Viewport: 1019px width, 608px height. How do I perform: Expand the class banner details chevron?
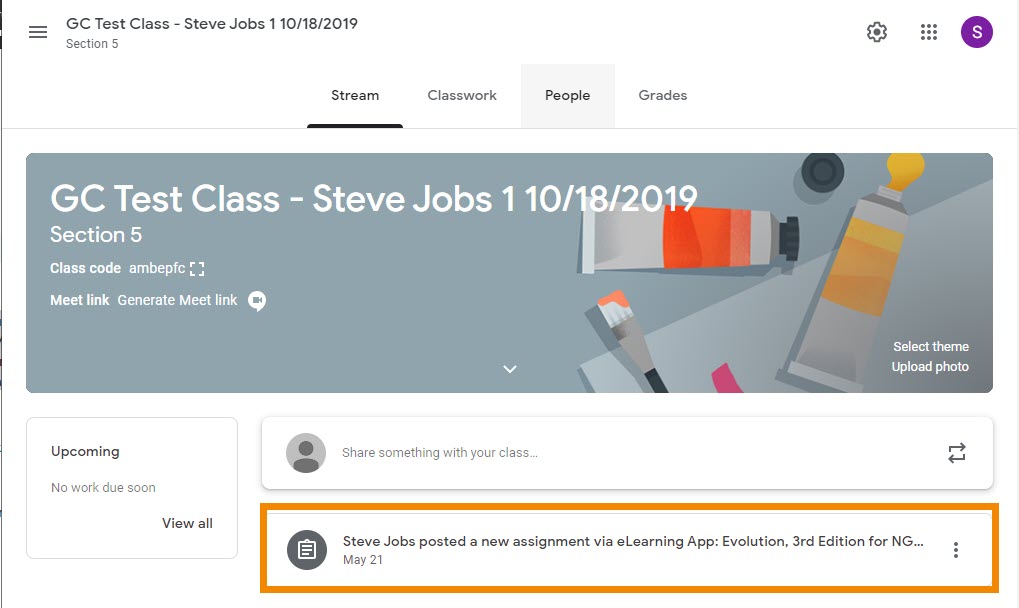click(x=510, y=369)
